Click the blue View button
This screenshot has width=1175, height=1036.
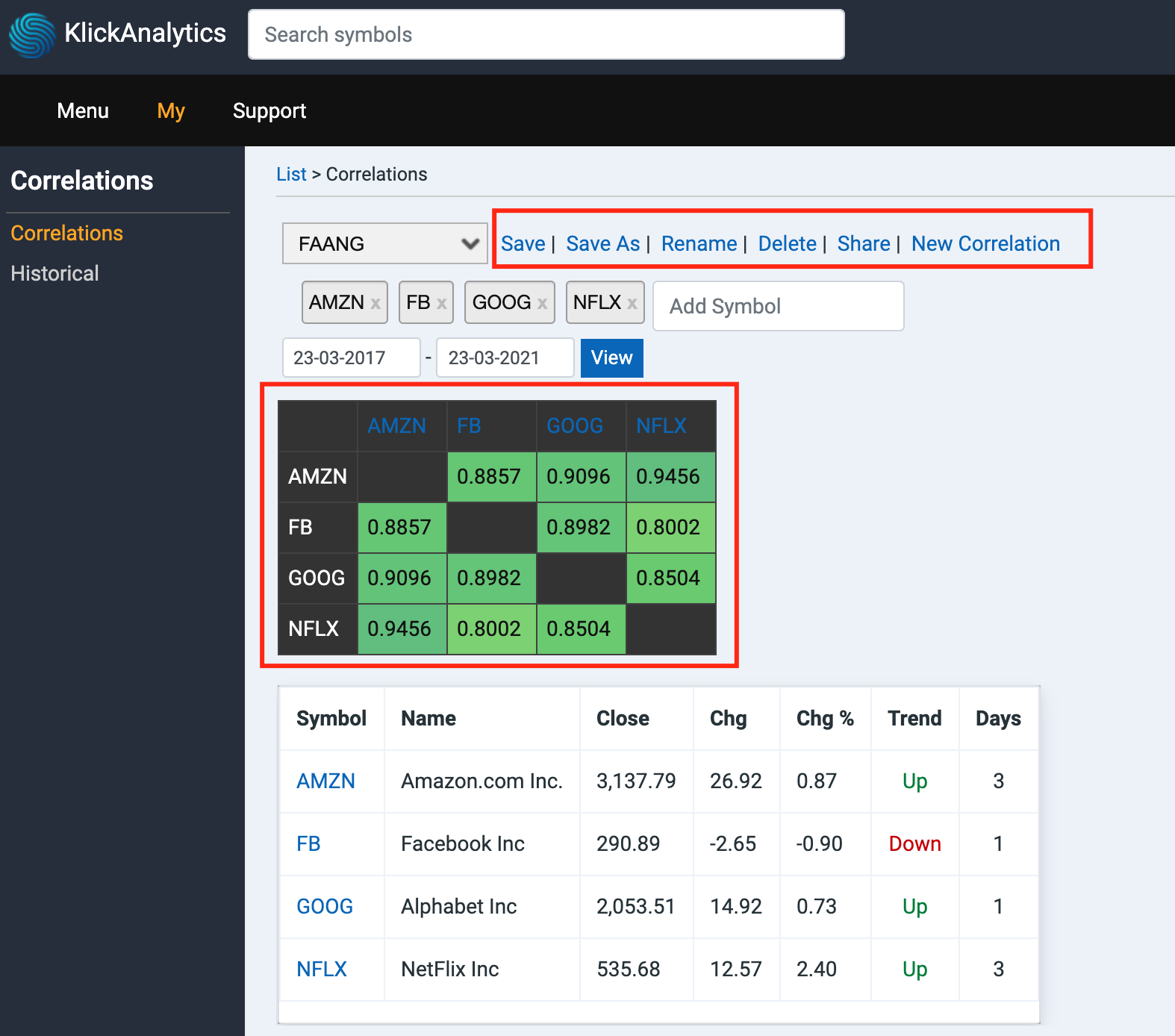[x=612, y=358]
